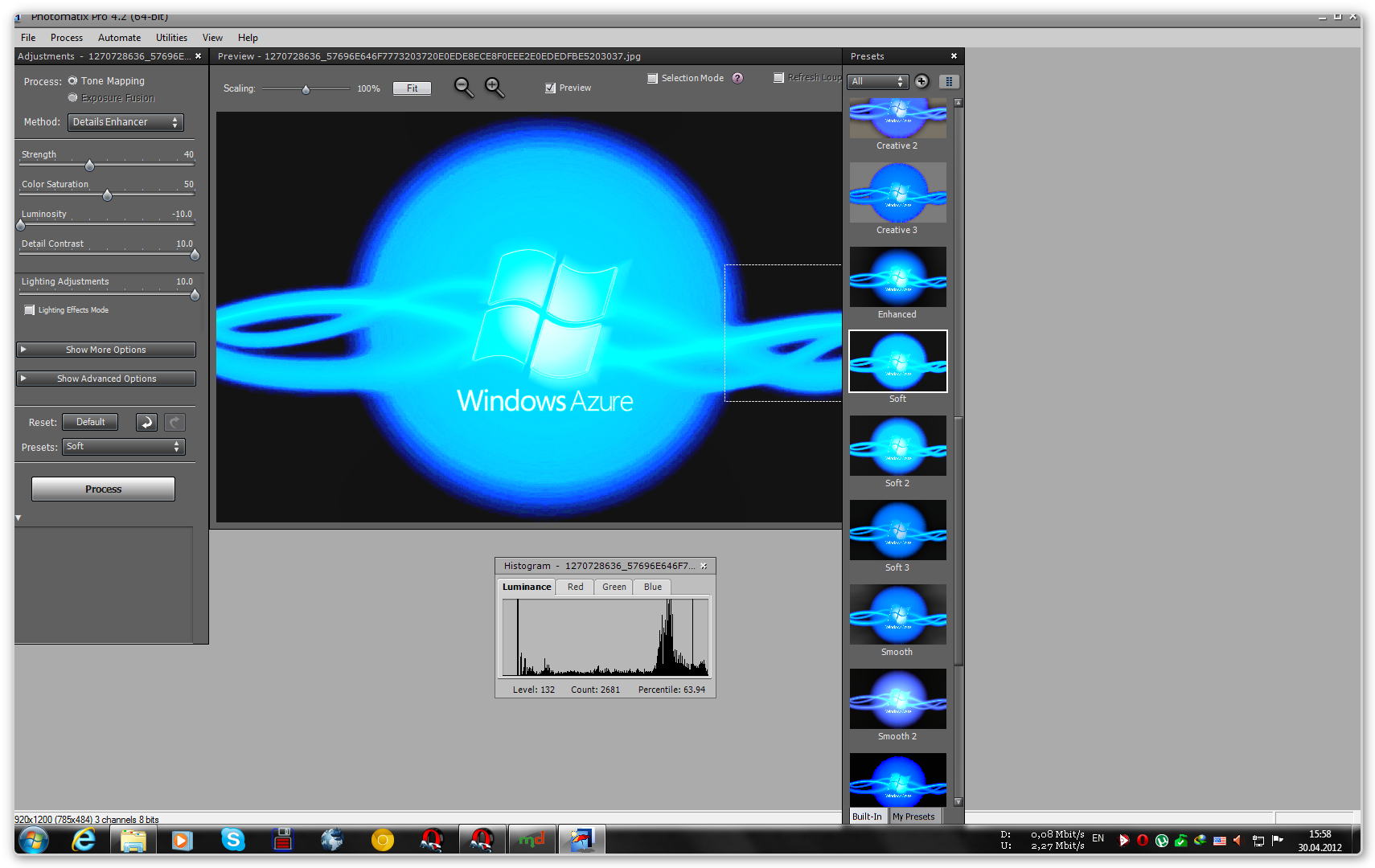Switch to Built-In presets tab
The image size is (1375, 868).
(867, 817)
